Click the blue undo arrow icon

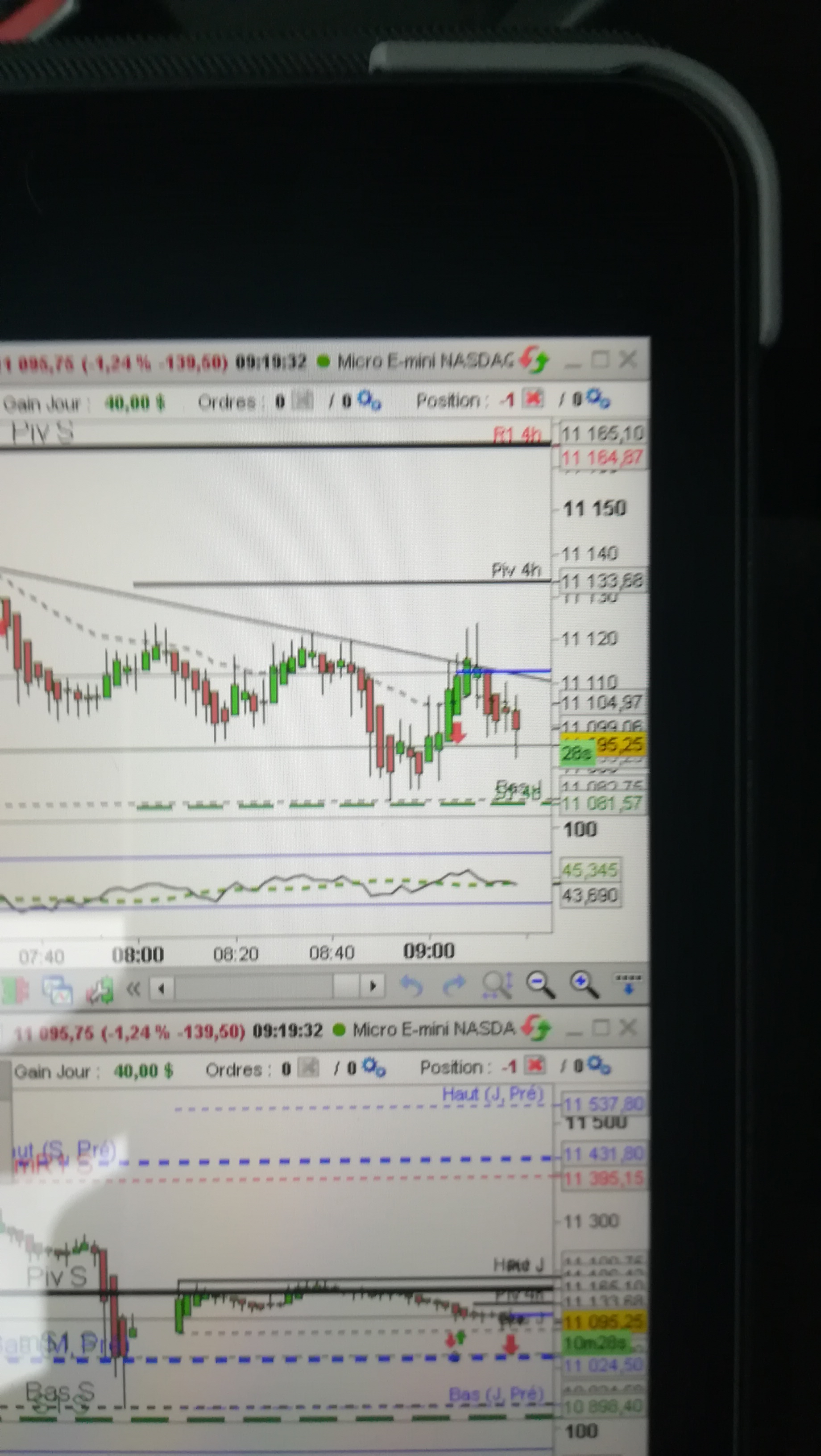411,986
